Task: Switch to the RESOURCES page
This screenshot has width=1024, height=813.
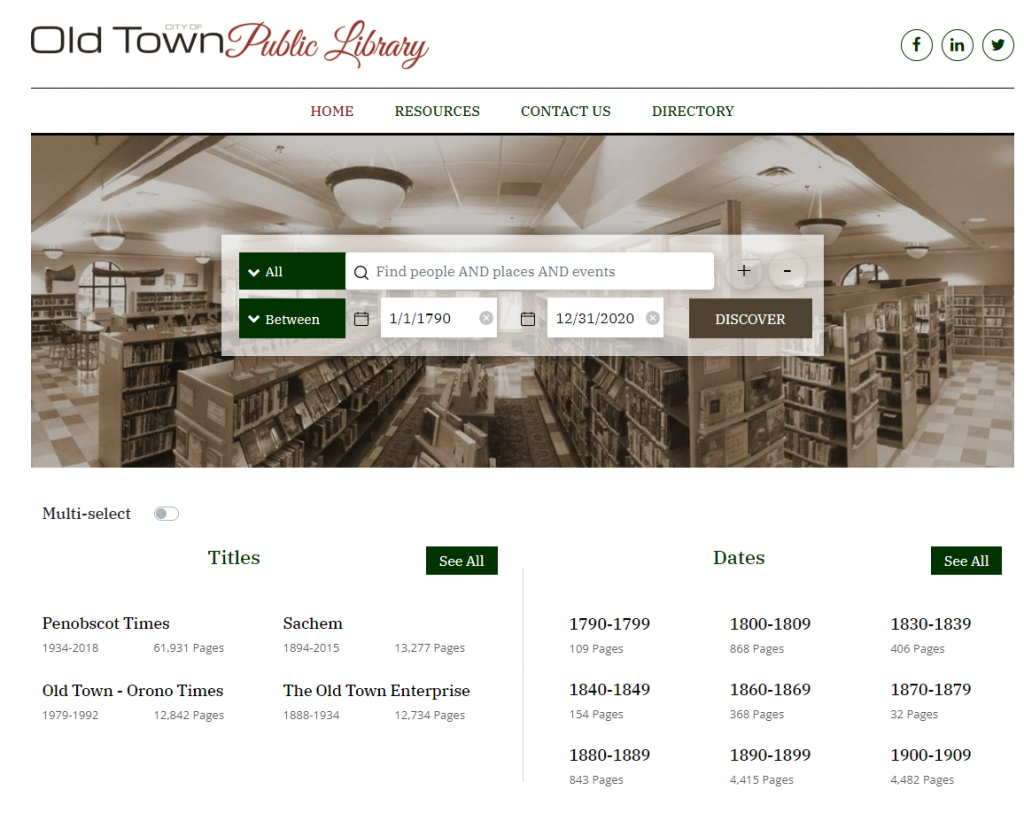Action: [437, 111]
